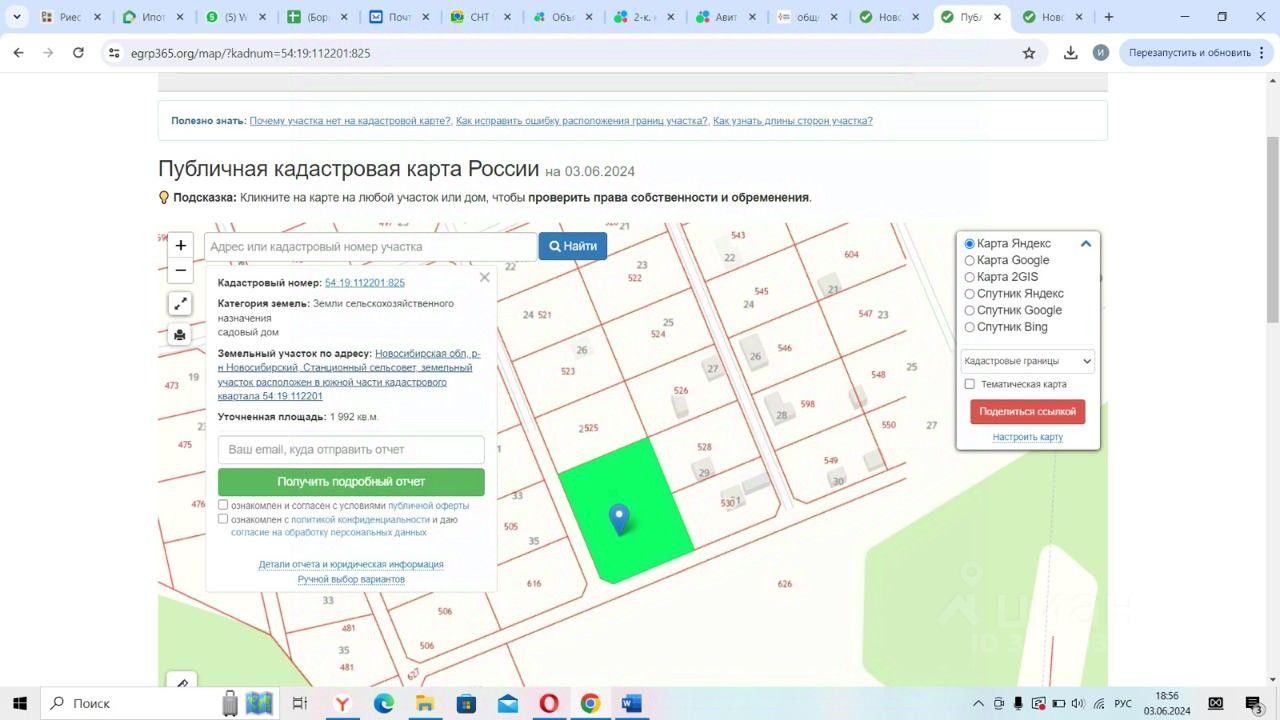Click Поделиться ссылкой button

coord(1027,411)
